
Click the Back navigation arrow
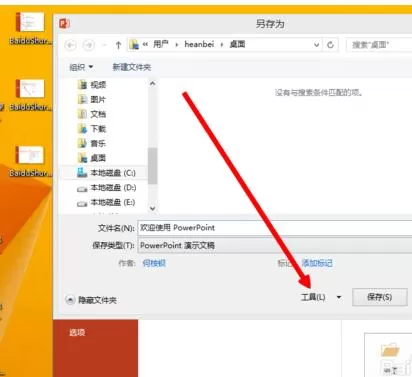70,45
